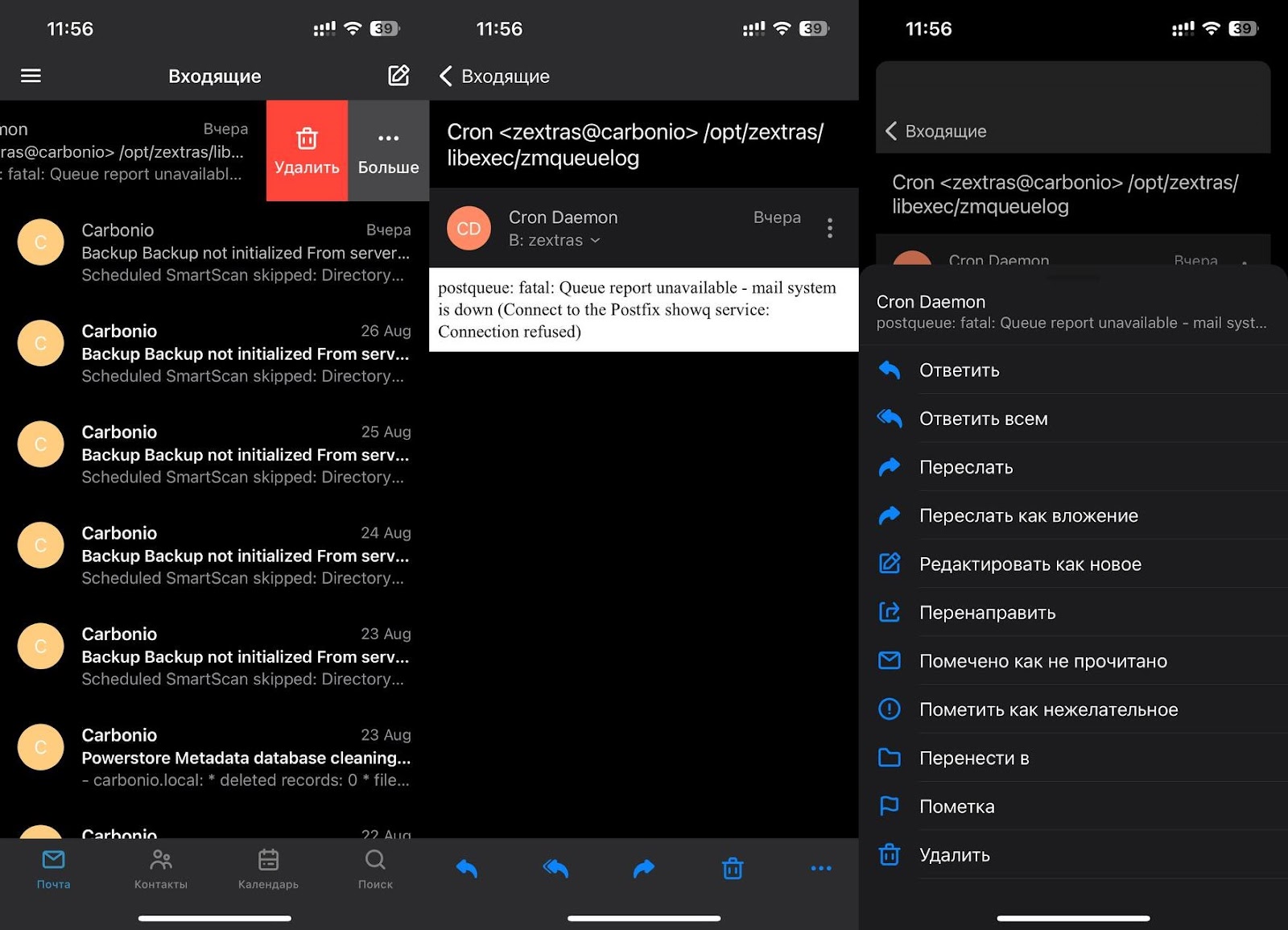Choose Пометка from the action sheet
1288x930 pixels.
[x=1074, y=806]
